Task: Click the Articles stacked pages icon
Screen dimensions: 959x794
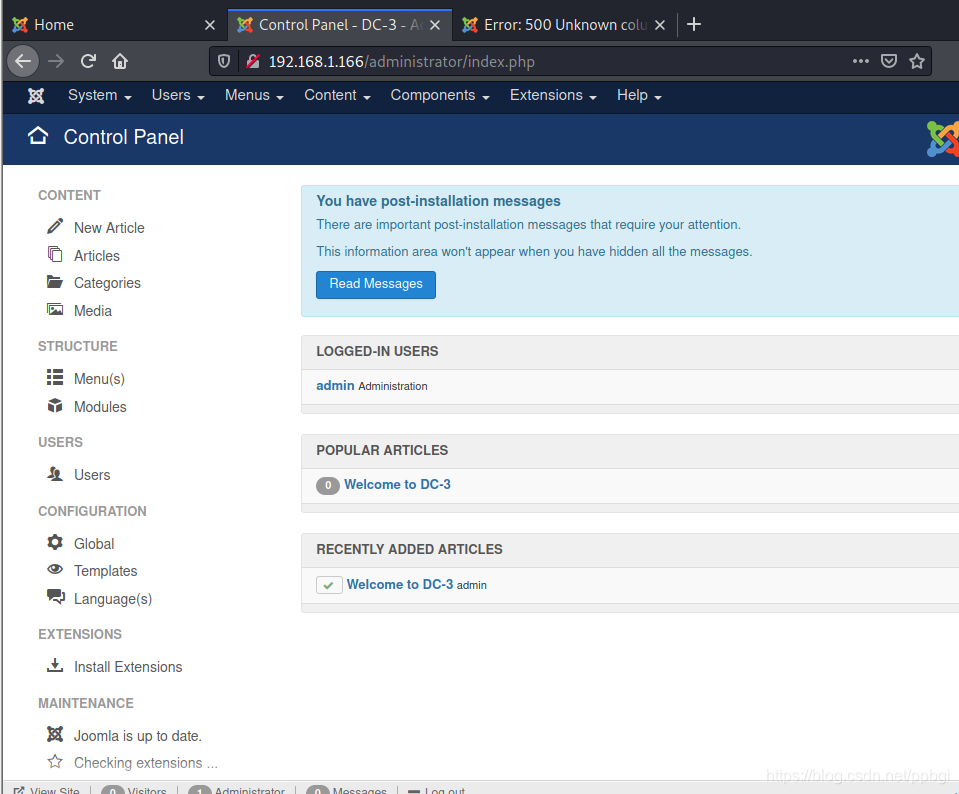Action: point(55,254)
